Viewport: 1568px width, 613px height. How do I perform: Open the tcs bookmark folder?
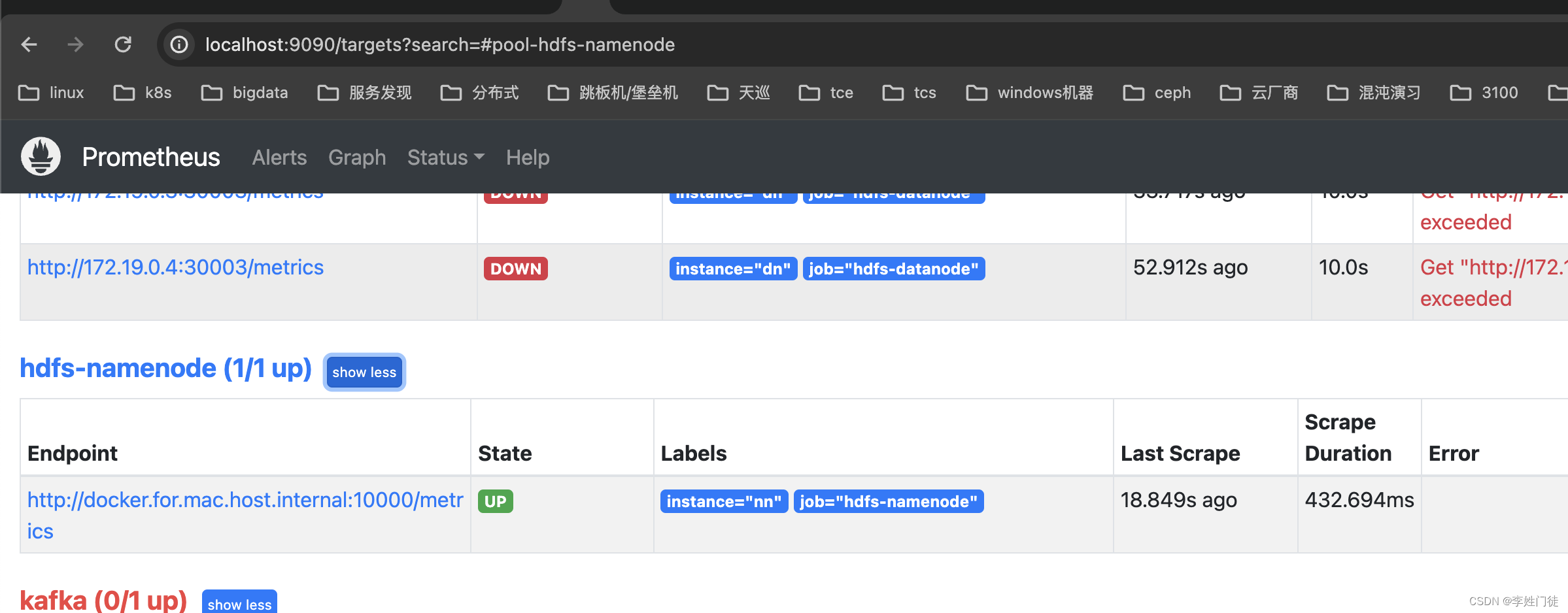909,93
